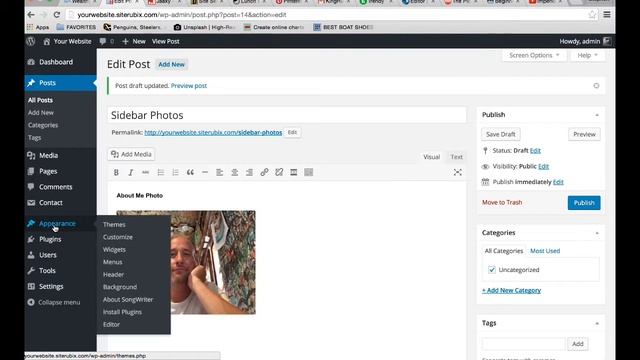Remove link from text
Screen dimensions: 640x360
tap(279, 172)
